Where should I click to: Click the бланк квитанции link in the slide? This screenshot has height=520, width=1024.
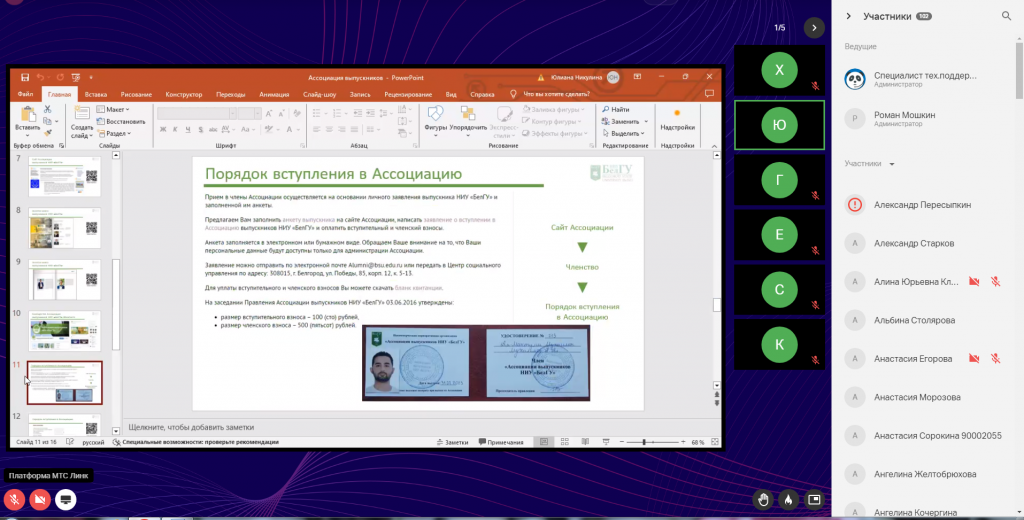click(x=419, y=287)
